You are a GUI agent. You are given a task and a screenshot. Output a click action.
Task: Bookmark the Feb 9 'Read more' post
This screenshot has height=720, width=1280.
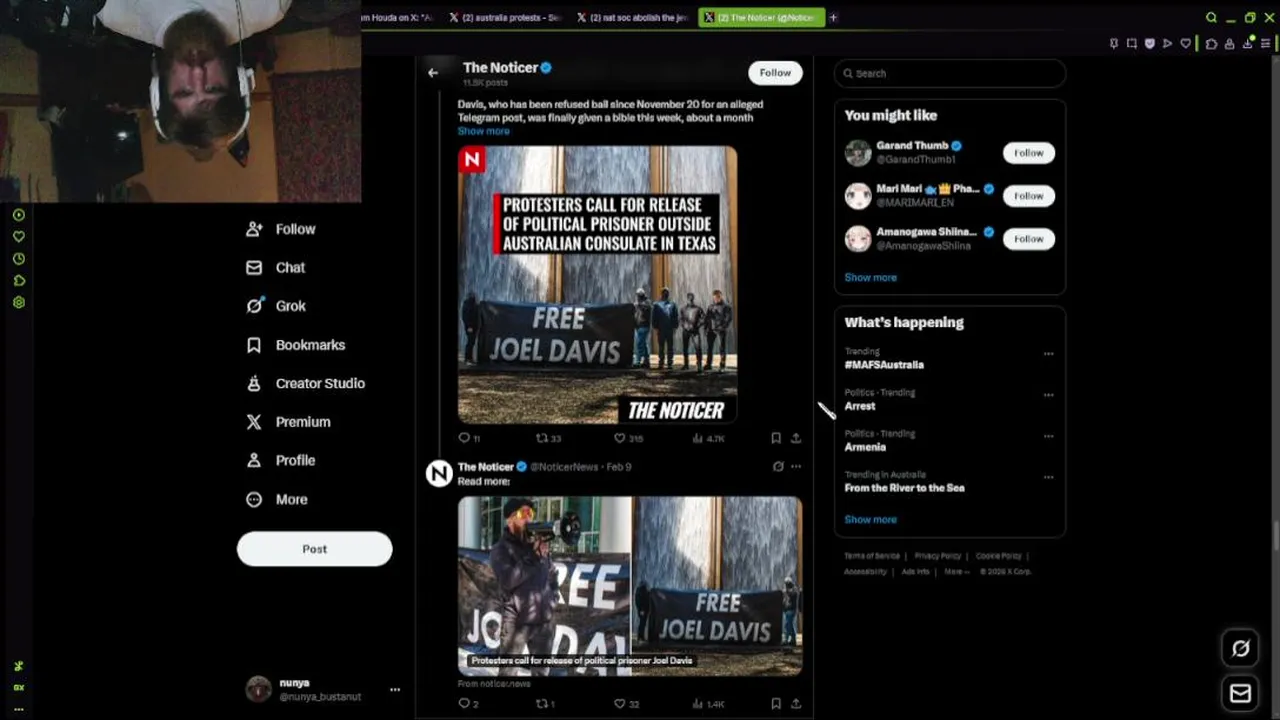(776, 704)
